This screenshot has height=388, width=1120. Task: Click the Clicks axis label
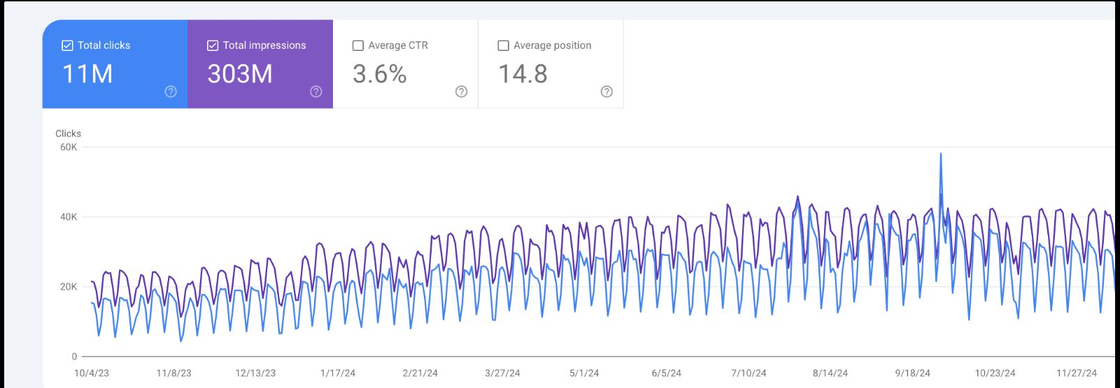68,134
